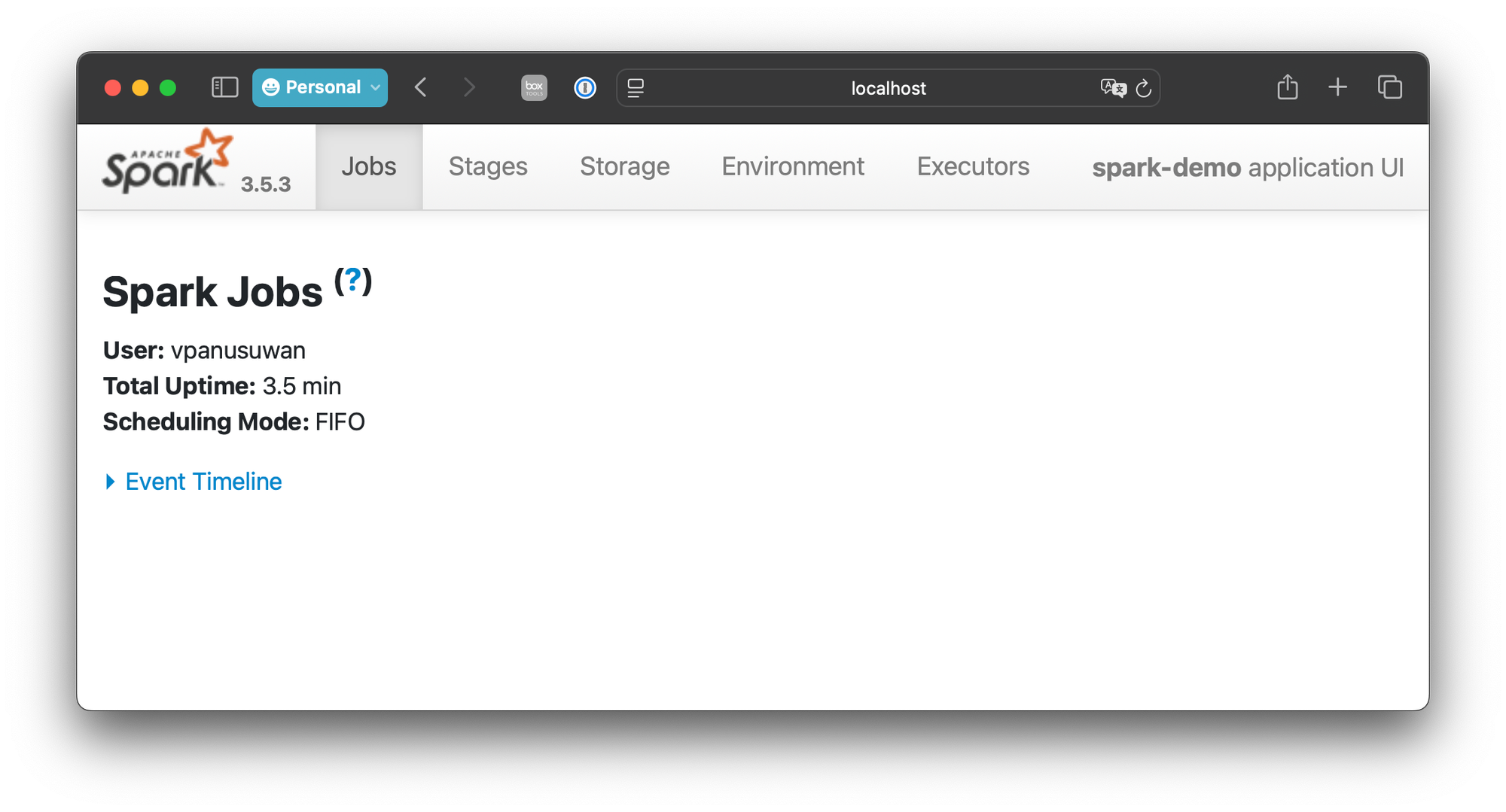Click the translate page icon
The width and height of the screenshot is (1506, 812).
tap(1113, 88)
